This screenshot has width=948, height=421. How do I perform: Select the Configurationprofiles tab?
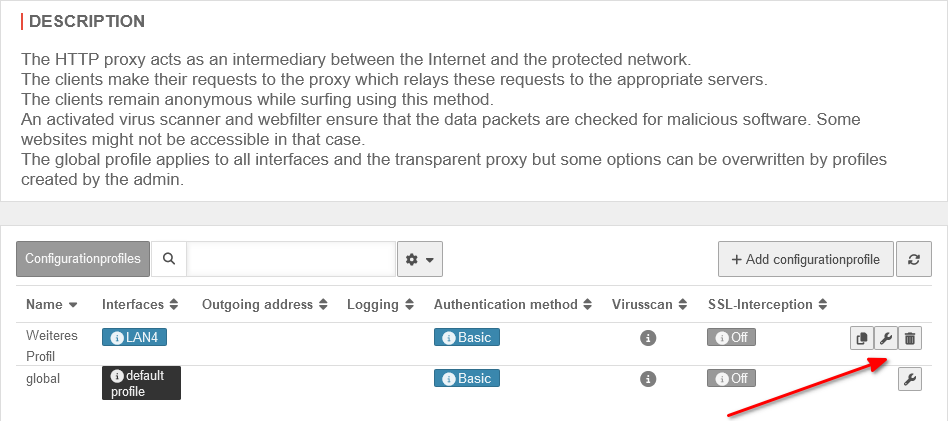[x=83, y=259]
